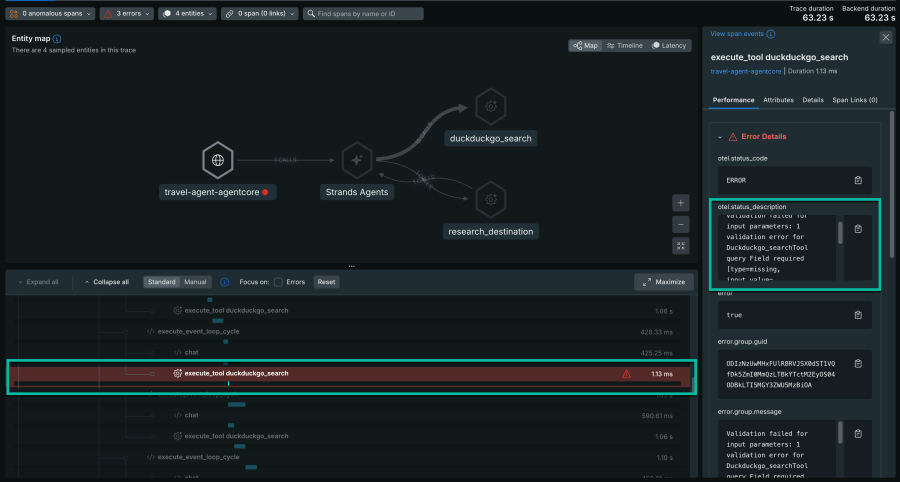Screen dimensions: 900x482
Task: Open the 0 span links dropdown
Action: 260,14
